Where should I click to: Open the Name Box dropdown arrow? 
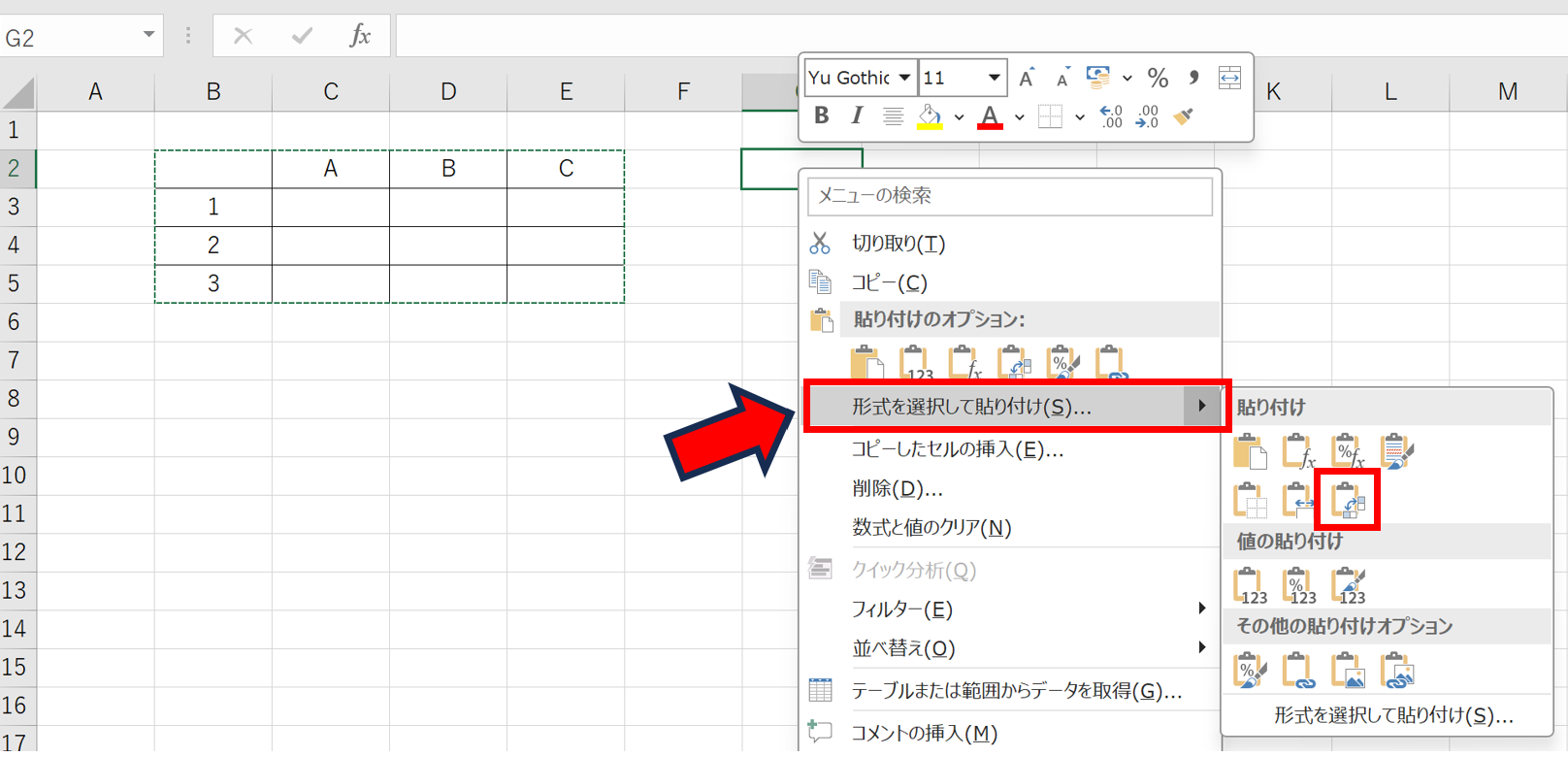[x=148, y=35]
